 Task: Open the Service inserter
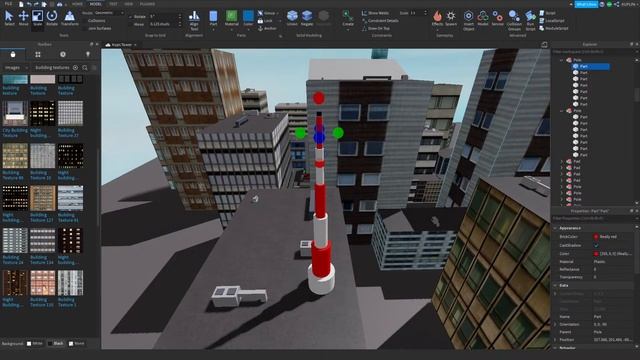[498, 18]
